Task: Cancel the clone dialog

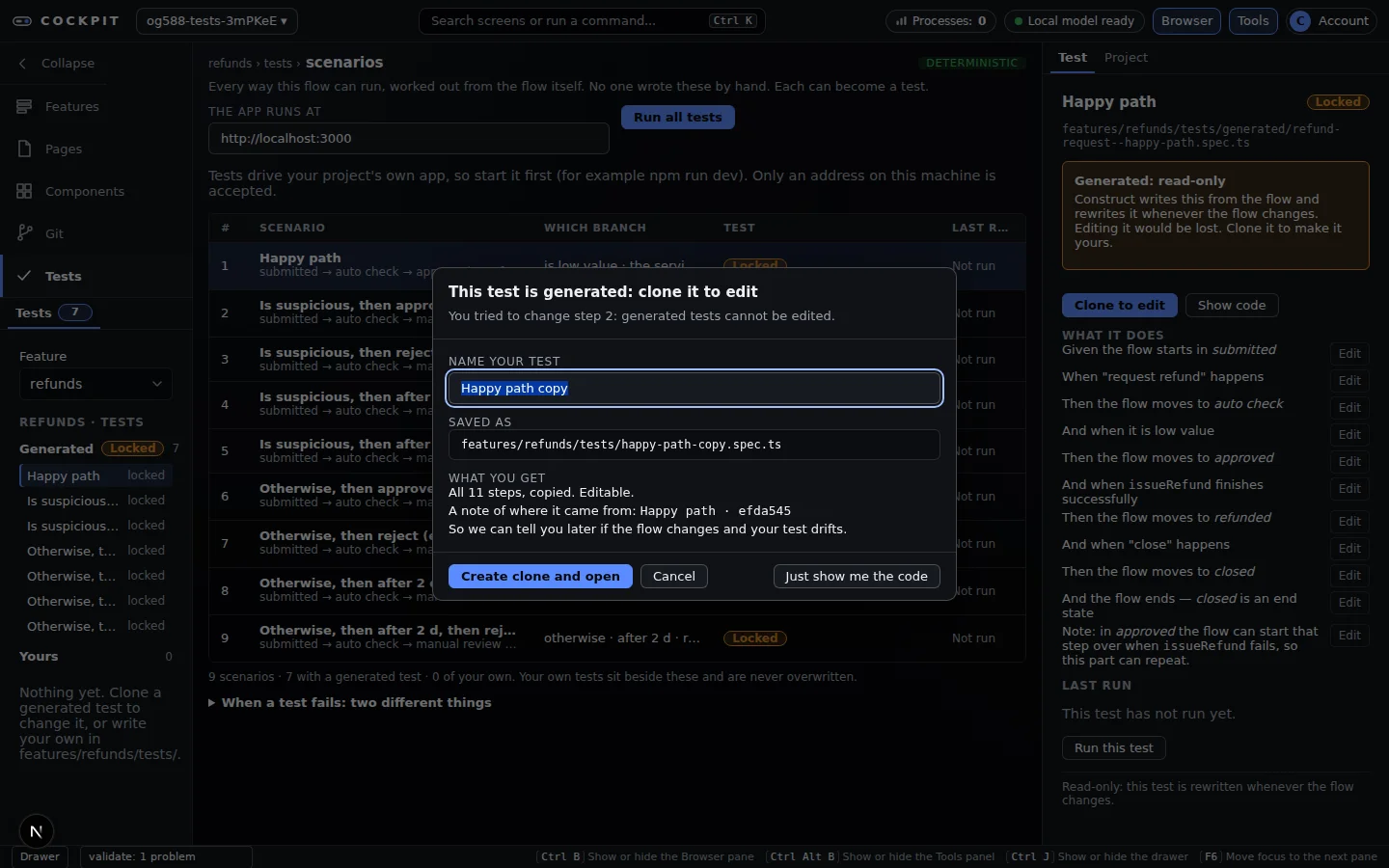Action: [673, 577]
